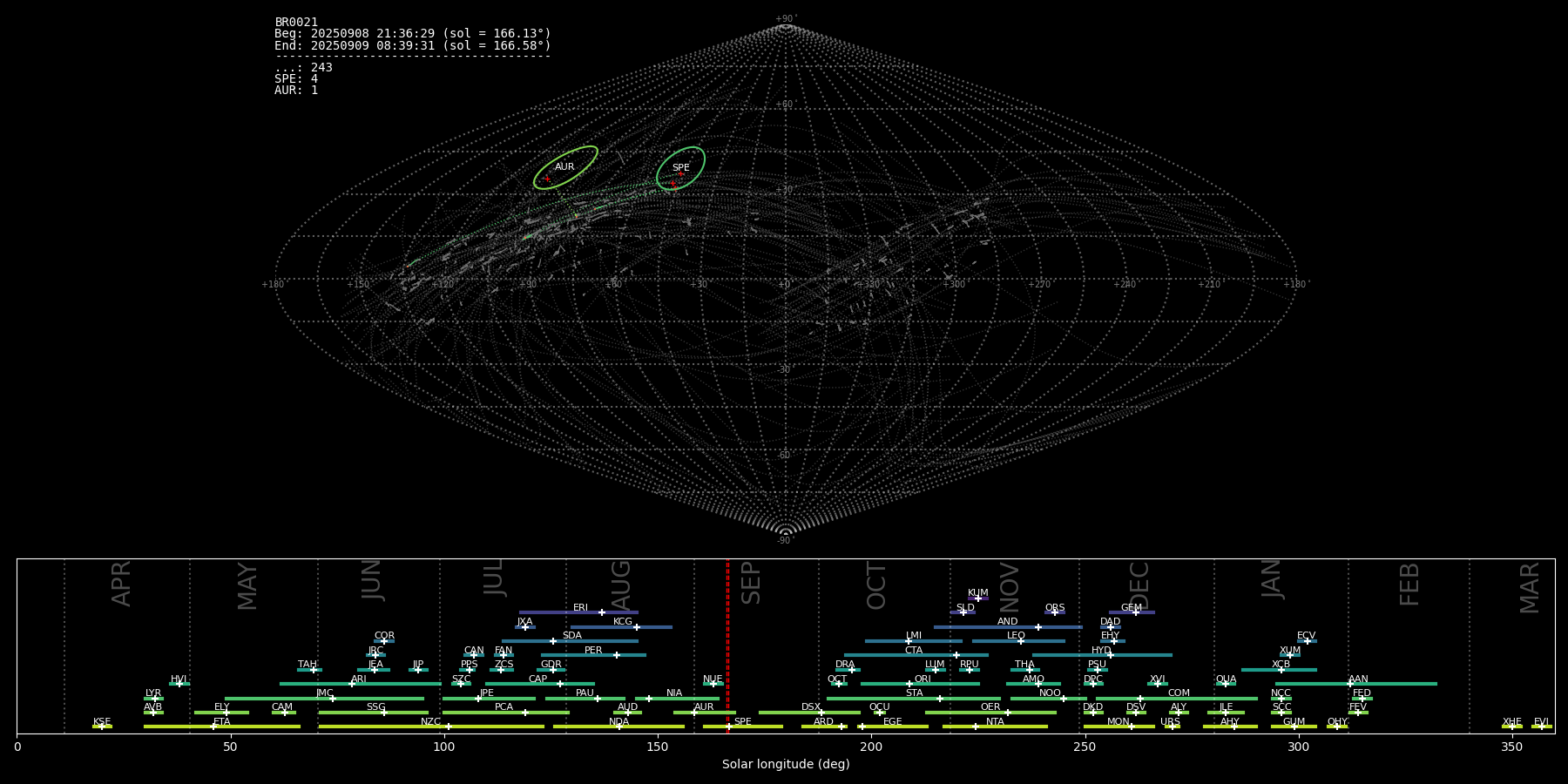Click the sporadic count '...: 243'
1568x784 pixels.
[x=303, y=68]
